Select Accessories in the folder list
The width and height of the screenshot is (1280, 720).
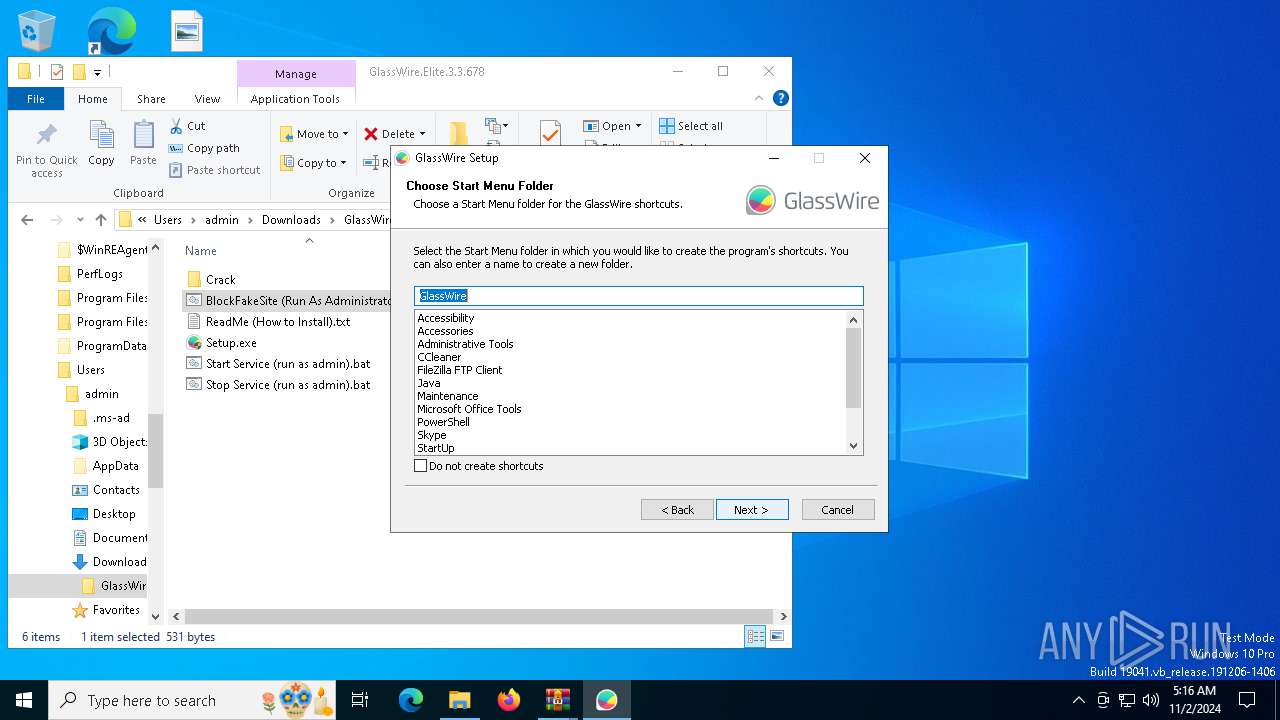(445, 331)
